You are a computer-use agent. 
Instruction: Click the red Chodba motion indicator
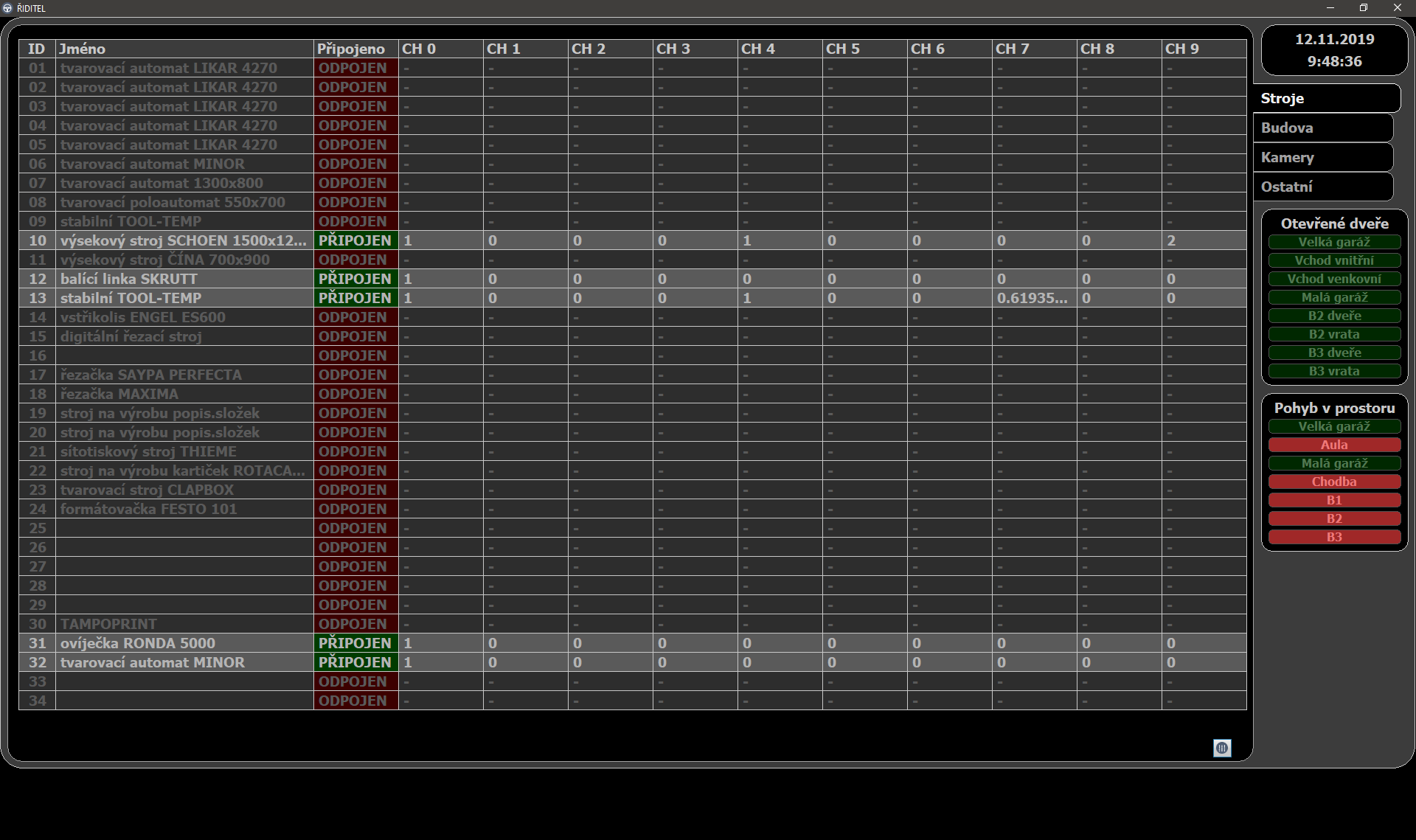click(1333, 482)
